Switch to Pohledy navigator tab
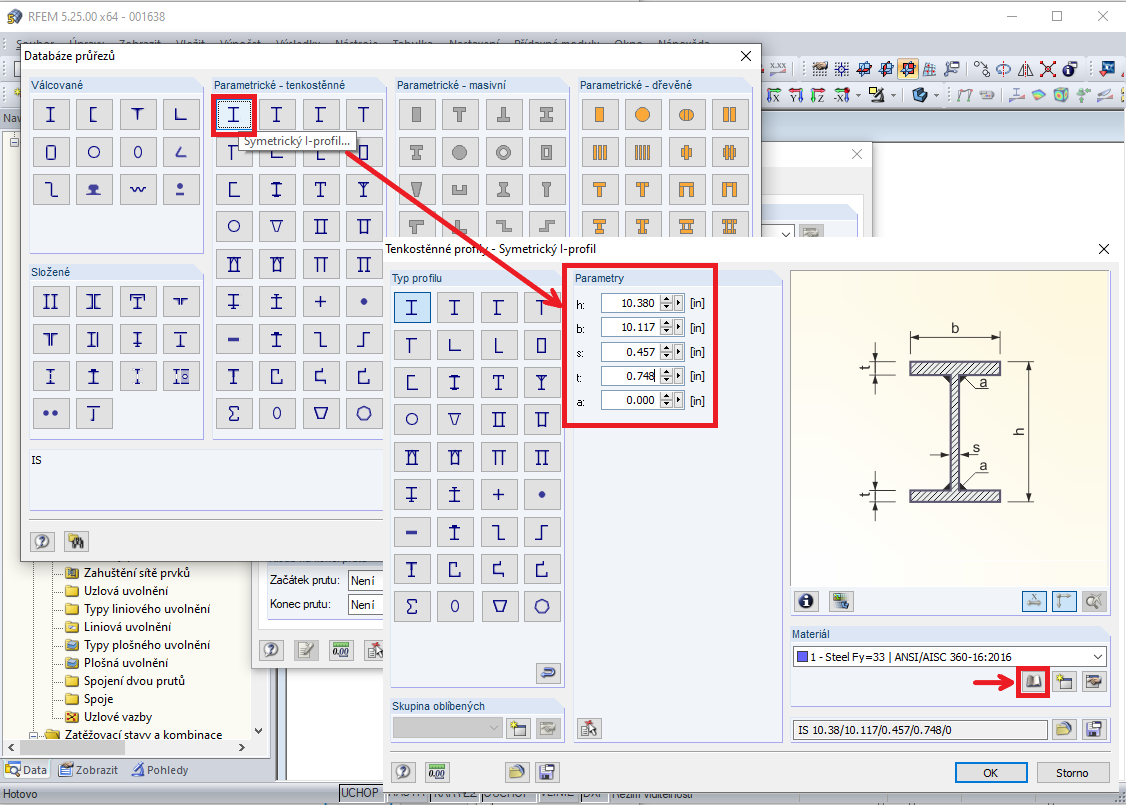This screenshot has width=1126, height=805. [160, 770]
